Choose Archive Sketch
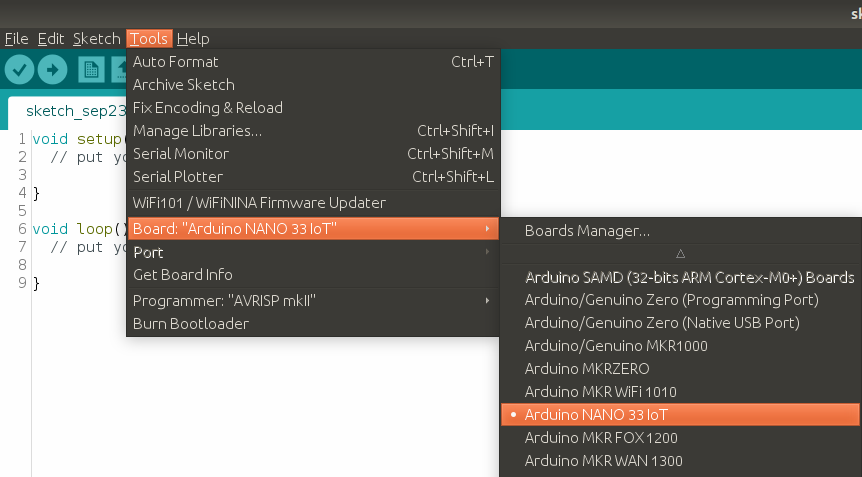The image size is (862, 477). pyautogui.click(x=313, y=85)
